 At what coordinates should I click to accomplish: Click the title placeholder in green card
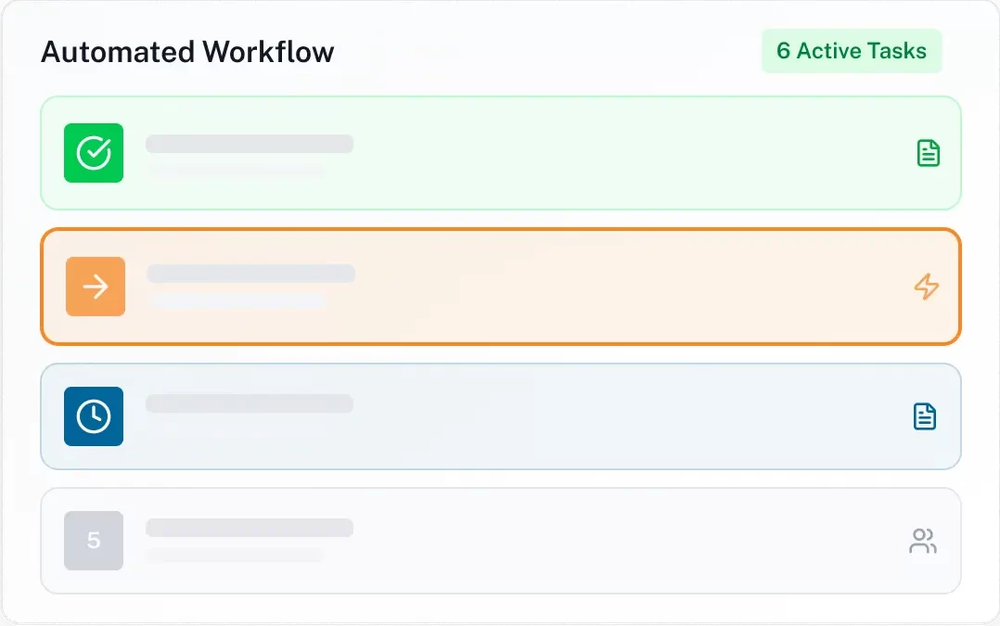pyautogui.click(x=250, y=144)
